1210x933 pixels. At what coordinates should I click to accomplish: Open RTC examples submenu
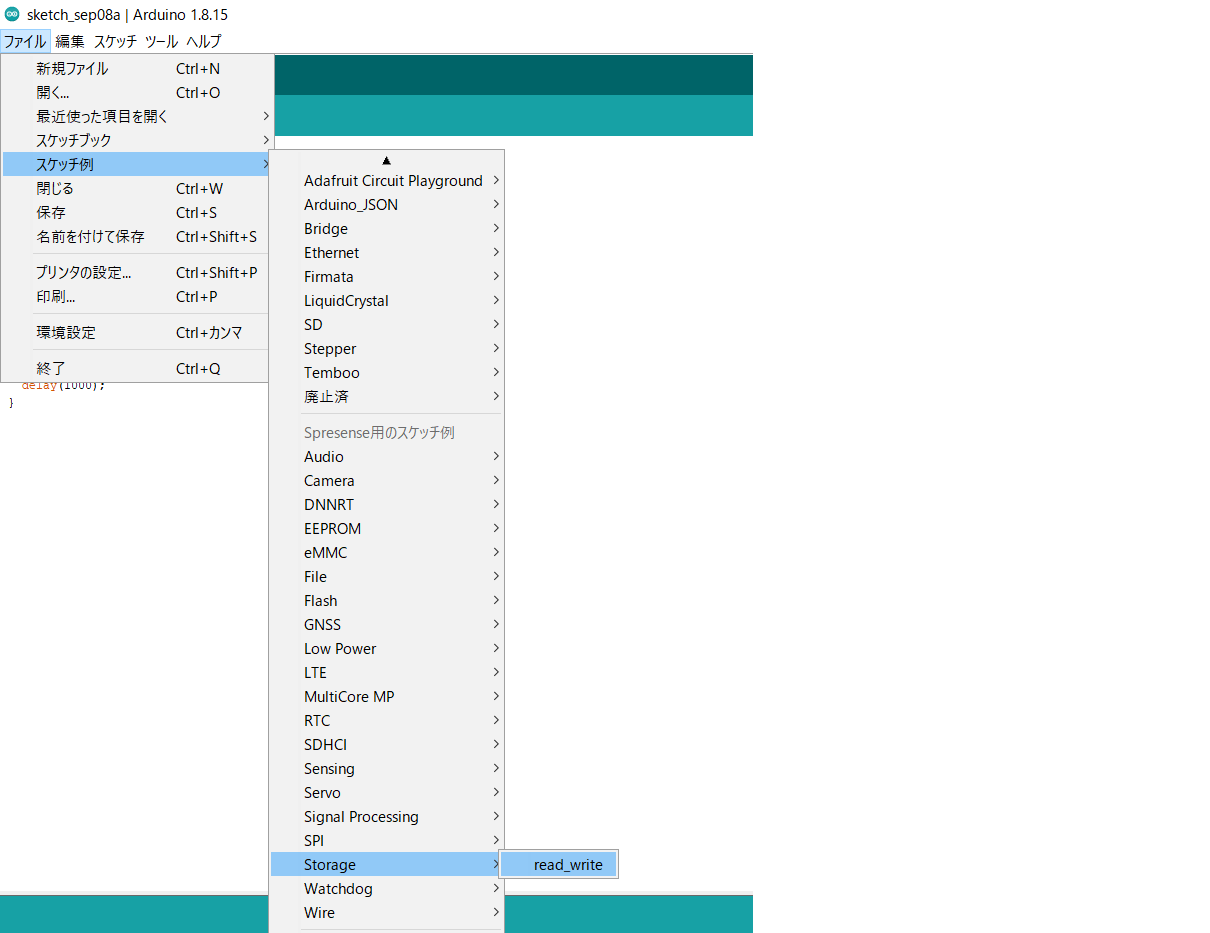click(x=386, y=721)
